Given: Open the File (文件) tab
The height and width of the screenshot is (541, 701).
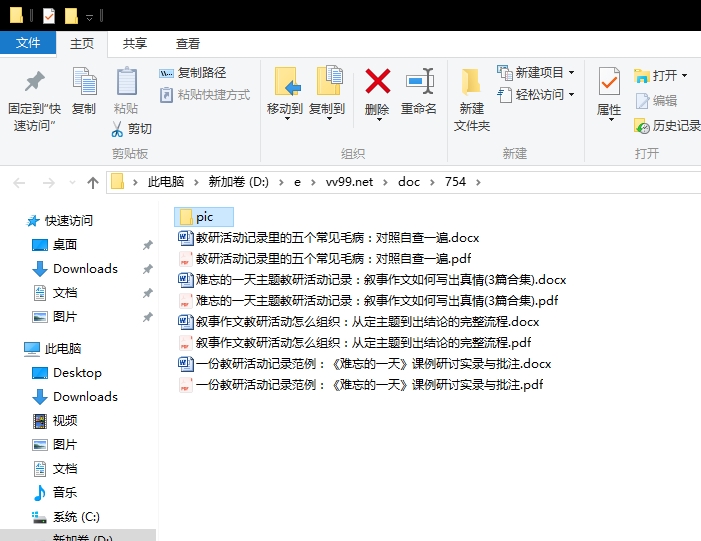Looking at the screenshot, I should click(x=28, y=43).
